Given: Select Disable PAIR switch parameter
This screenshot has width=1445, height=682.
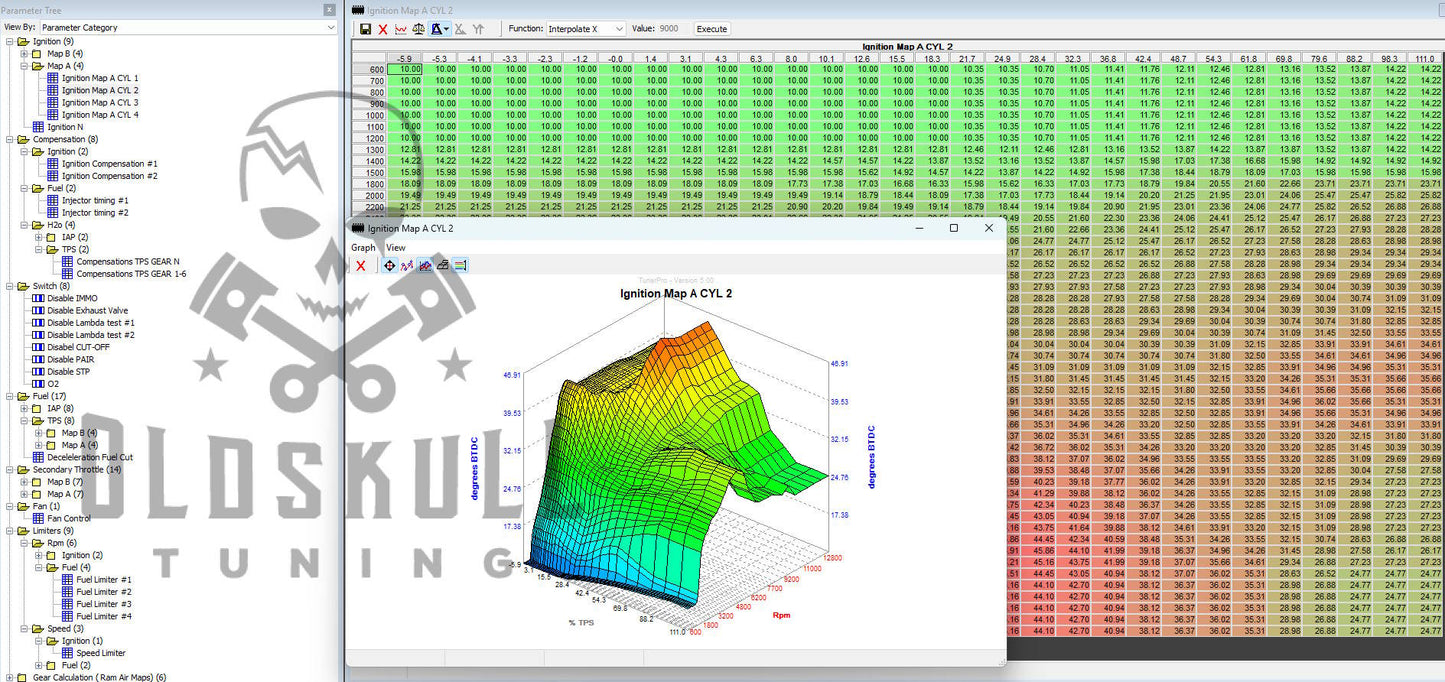Looking at the screenshot, I should click(x=72, y=359).
